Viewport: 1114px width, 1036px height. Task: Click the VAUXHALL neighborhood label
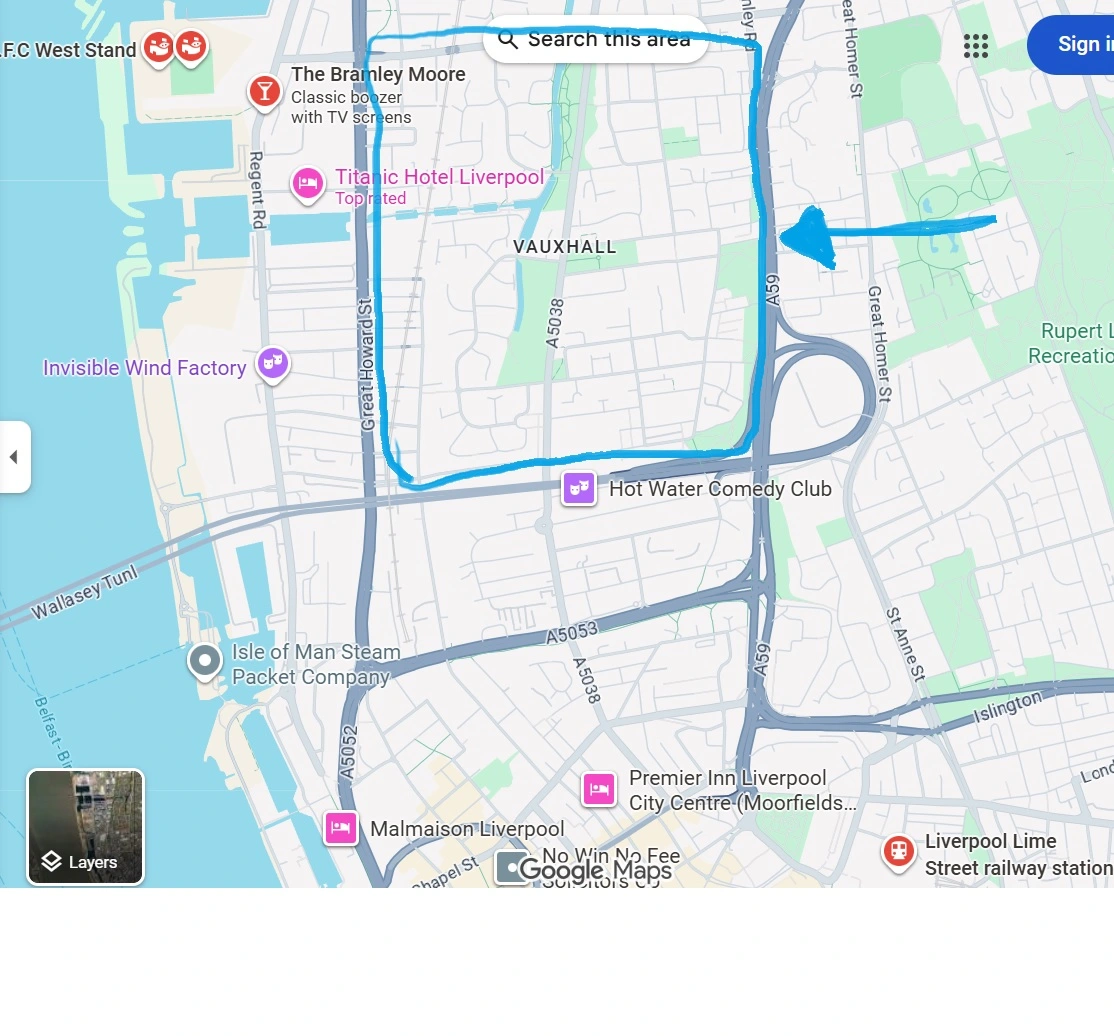[565, 247]
